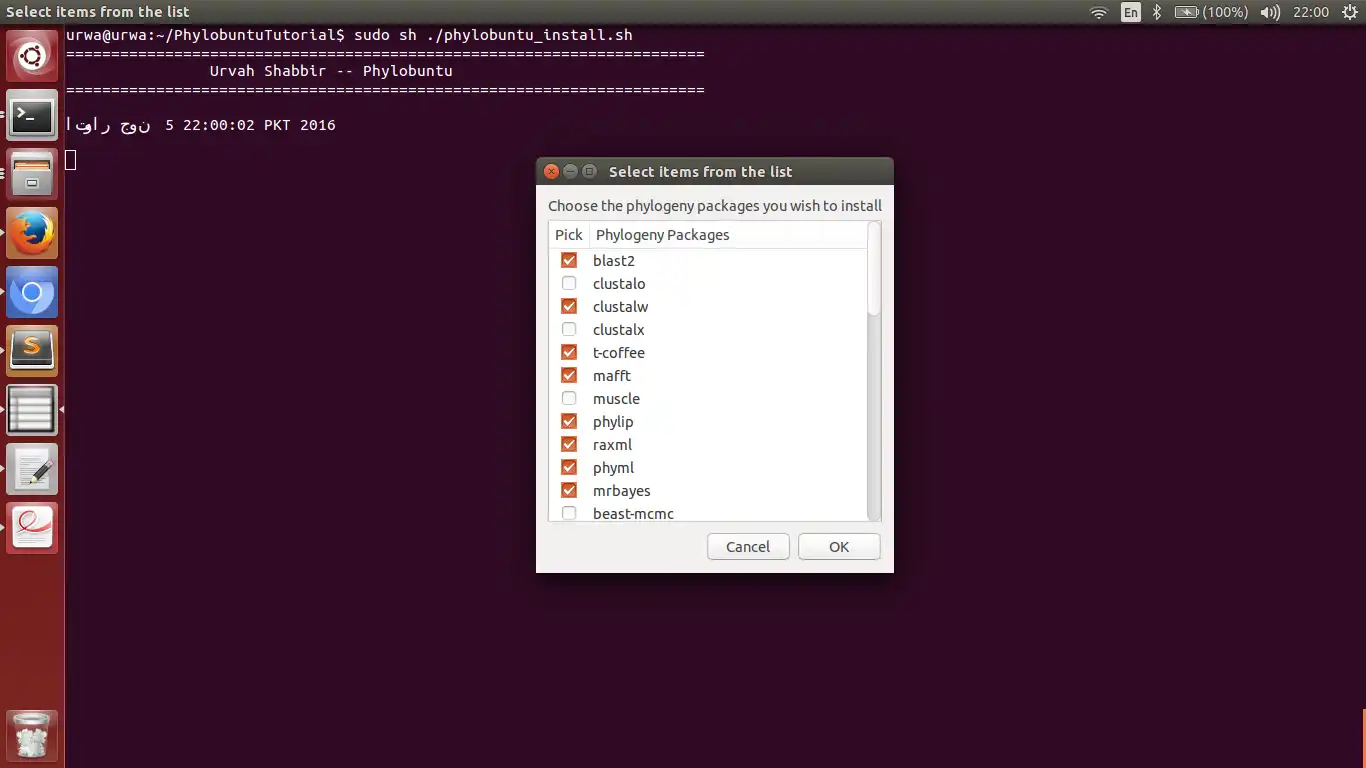Open Chromium browser from the launcher

32,292
